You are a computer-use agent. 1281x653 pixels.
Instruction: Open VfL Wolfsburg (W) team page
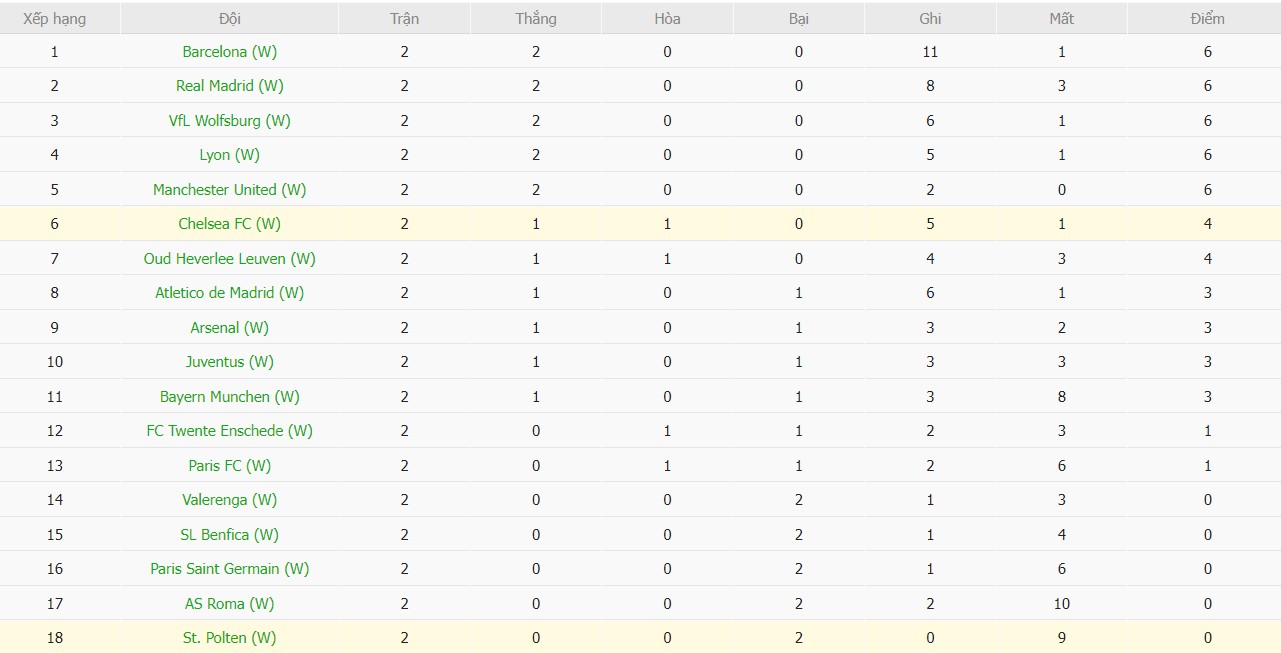point(229,121)
